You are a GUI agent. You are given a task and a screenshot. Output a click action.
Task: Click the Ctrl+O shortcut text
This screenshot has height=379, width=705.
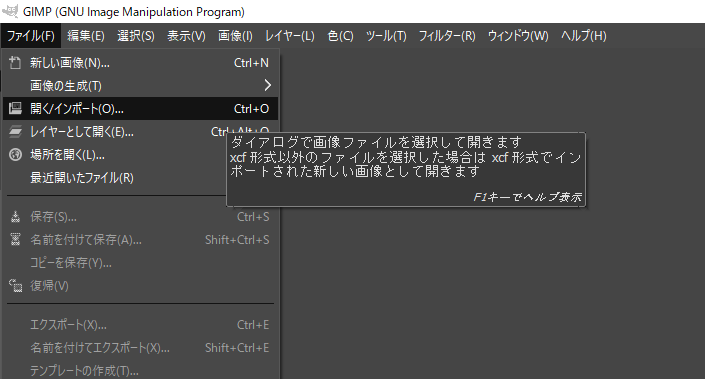[251, 109]
